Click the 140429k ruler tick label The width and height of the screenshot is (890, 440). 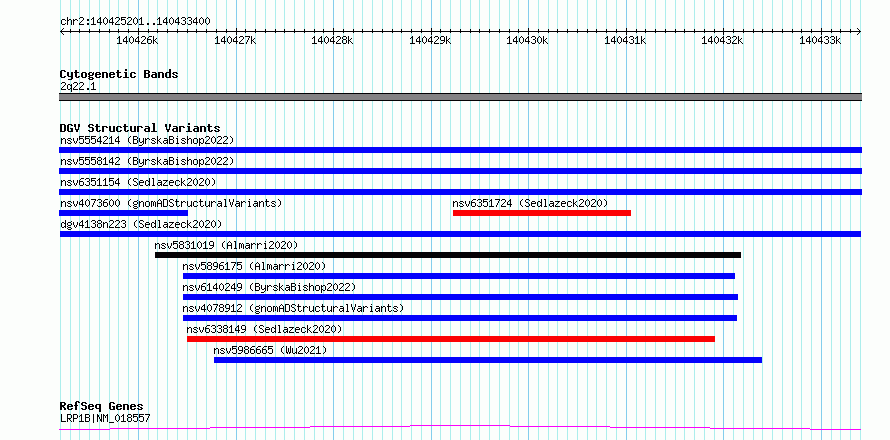430,40
